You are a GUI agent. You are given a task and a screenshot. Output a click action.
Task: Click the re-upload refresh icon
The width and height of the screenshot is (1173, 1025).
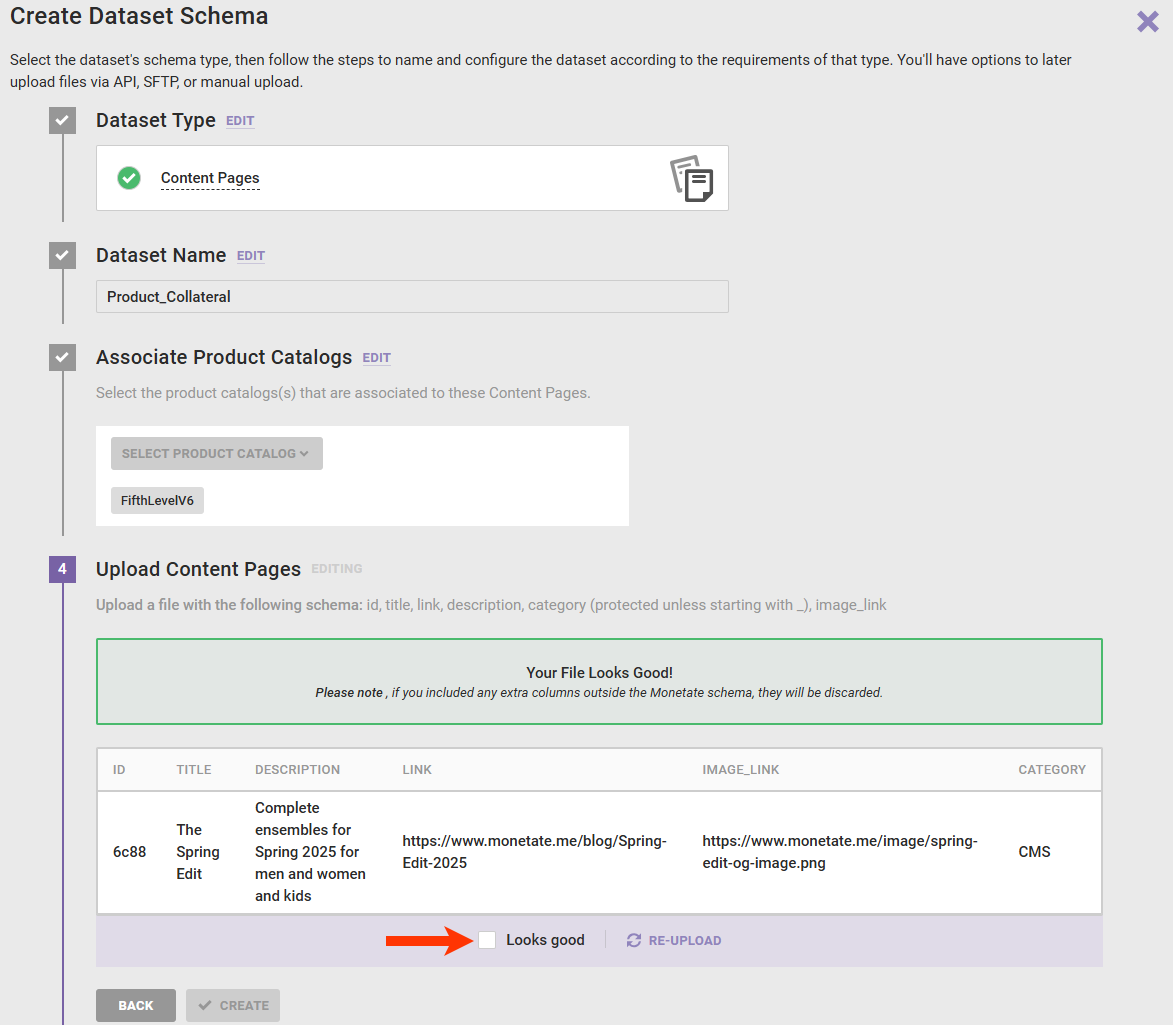[x=634, y=940]
